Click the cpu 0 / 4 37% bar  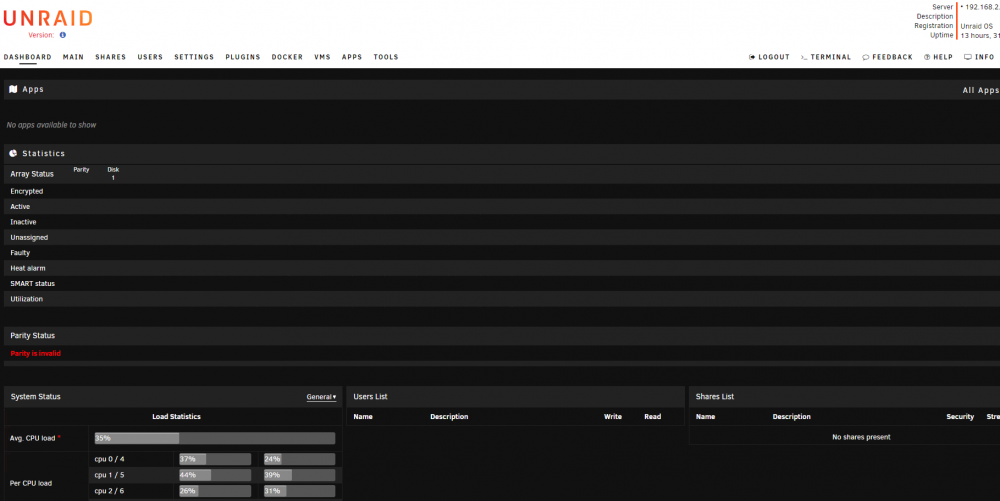point(215,459)
